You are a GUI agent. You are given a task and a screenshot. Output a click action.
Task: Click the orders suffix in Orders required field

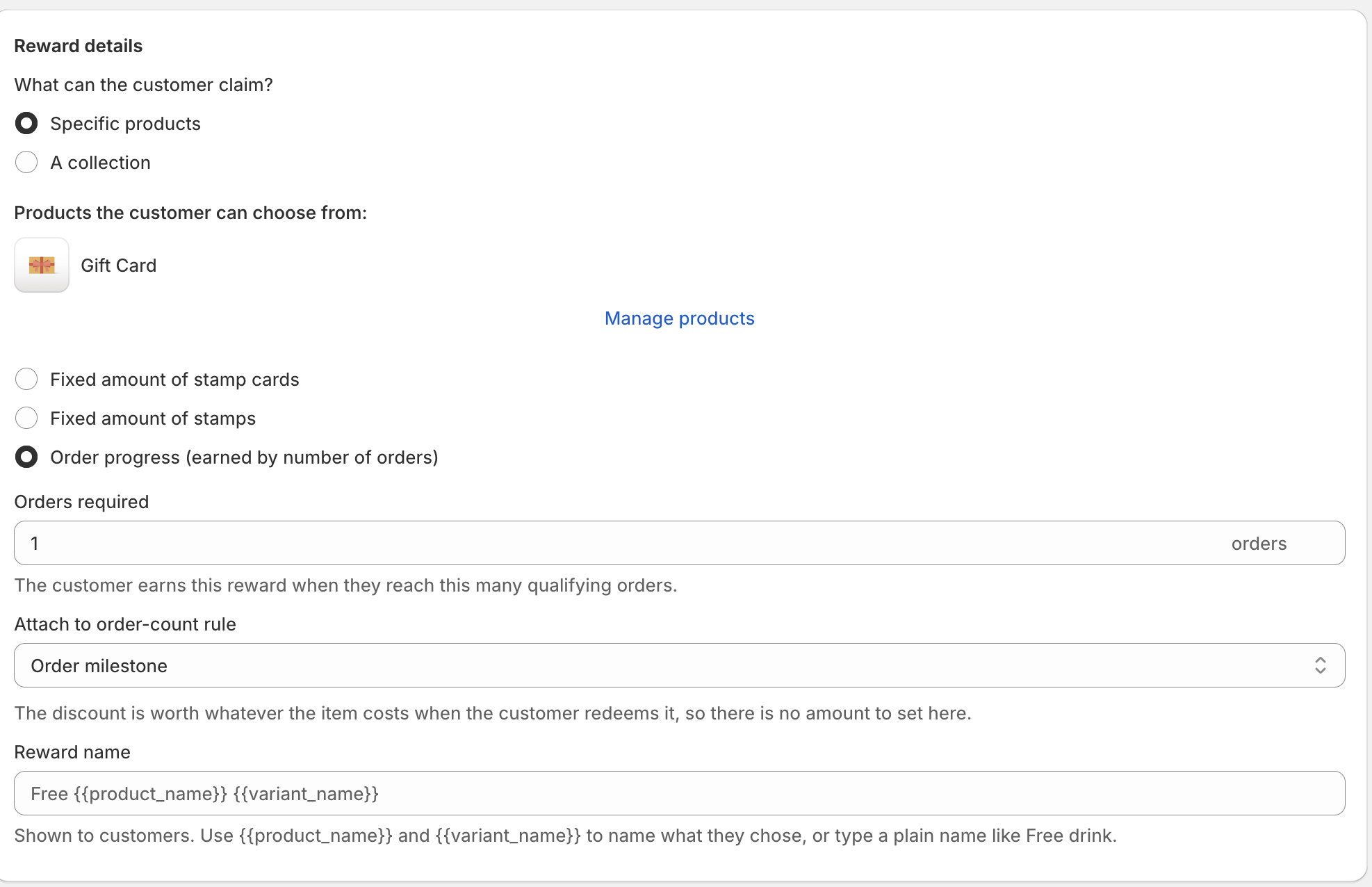pos(1259,544)
